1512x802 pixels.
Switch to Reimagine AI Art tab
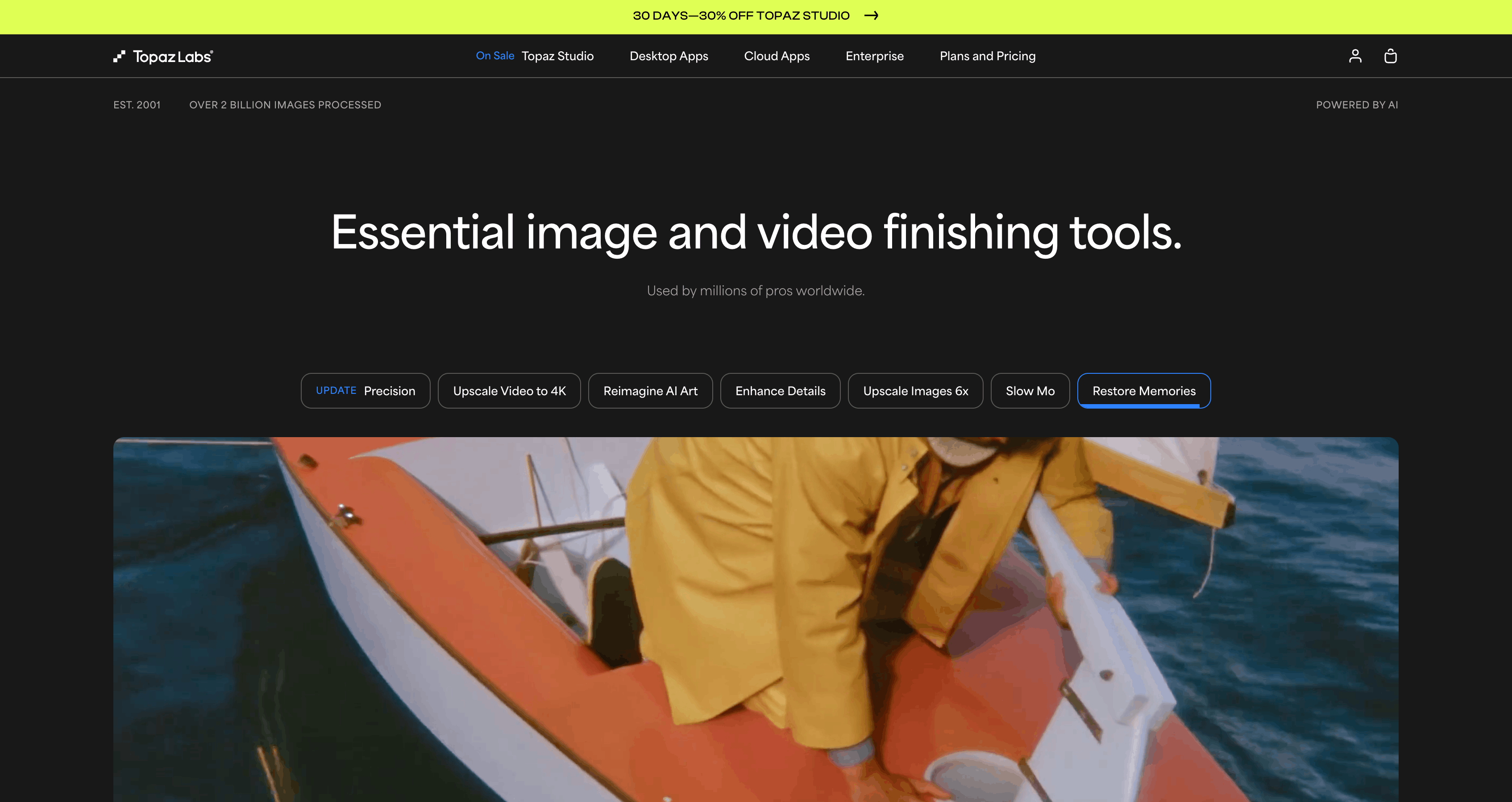point(650,391)
